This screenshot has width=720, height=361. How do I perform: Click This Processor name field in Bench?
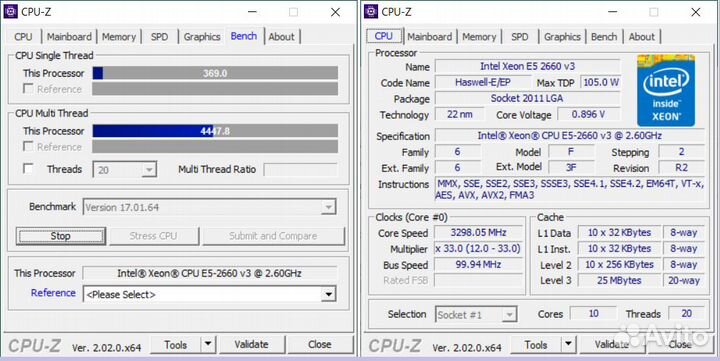pyautogui.click(x=209, y=273)
